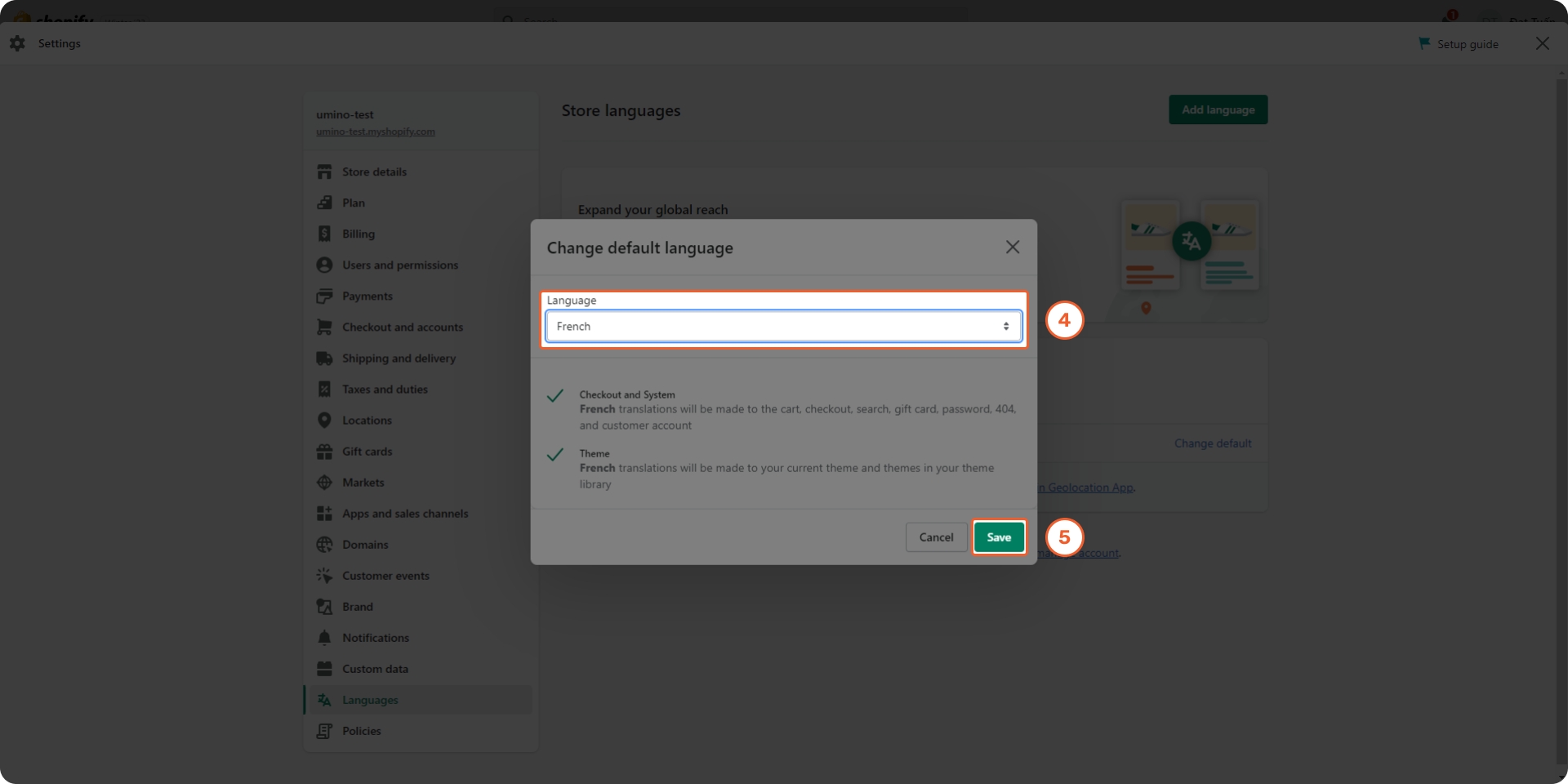Click the Gift cards icon in sidebar

[324, 452]
